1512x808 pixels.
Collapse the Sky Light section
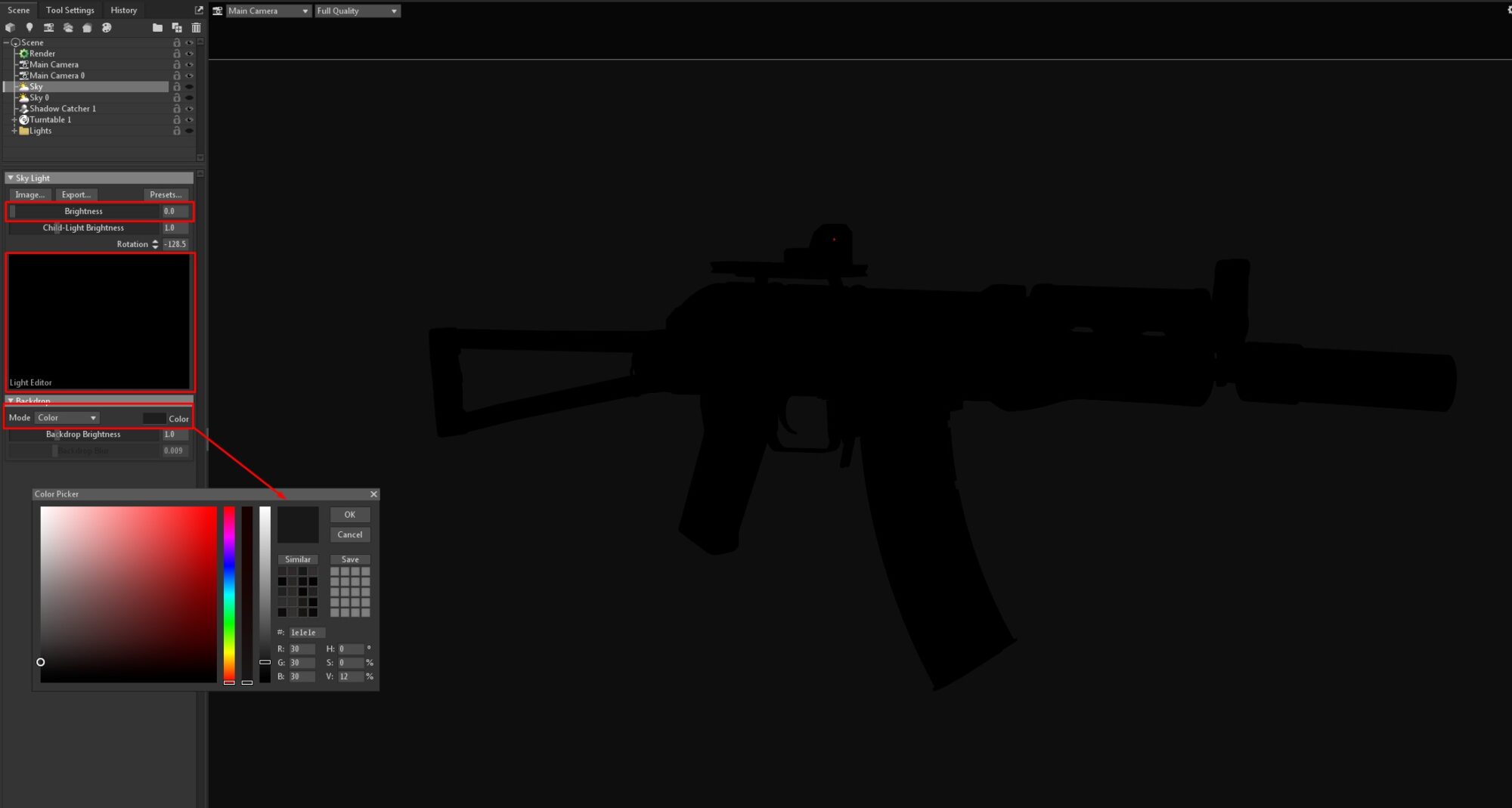(10, 178)
